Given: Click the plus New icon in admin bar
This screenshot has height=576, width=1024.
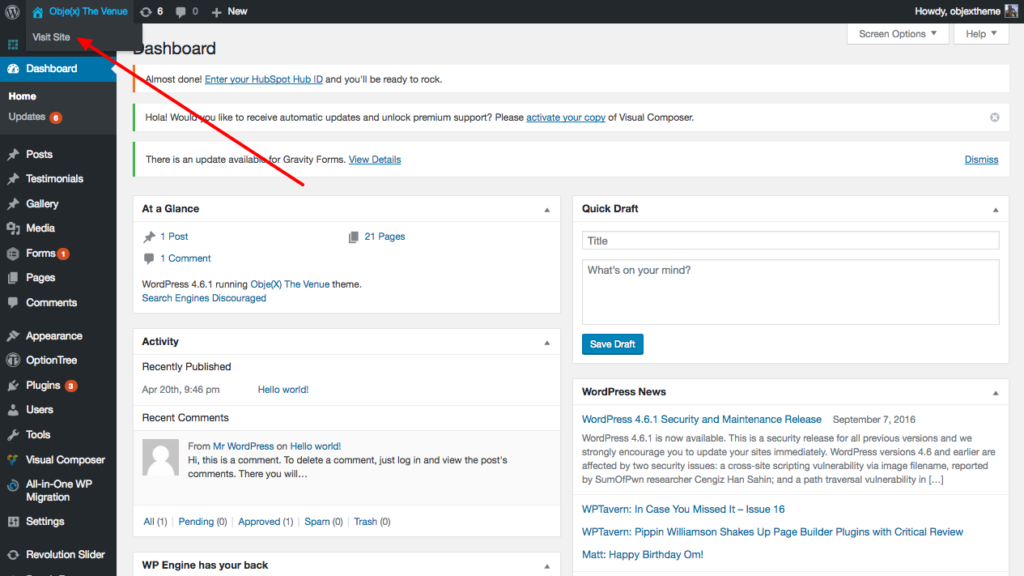Looking at the screenshot, I should (x=217, y=12).
